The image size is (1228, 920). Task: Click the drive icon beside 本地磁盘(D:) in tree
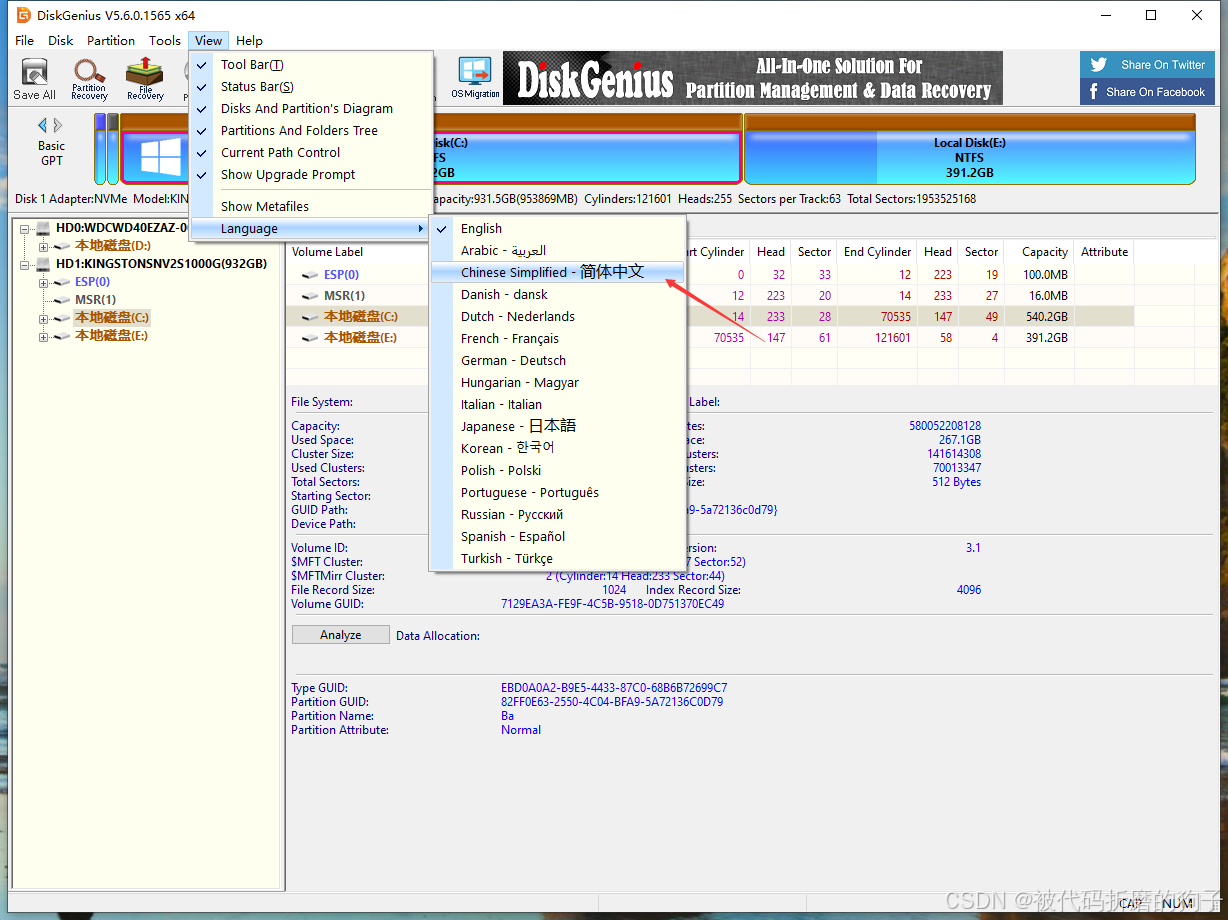pyautogui.click(x=63, y=246)
